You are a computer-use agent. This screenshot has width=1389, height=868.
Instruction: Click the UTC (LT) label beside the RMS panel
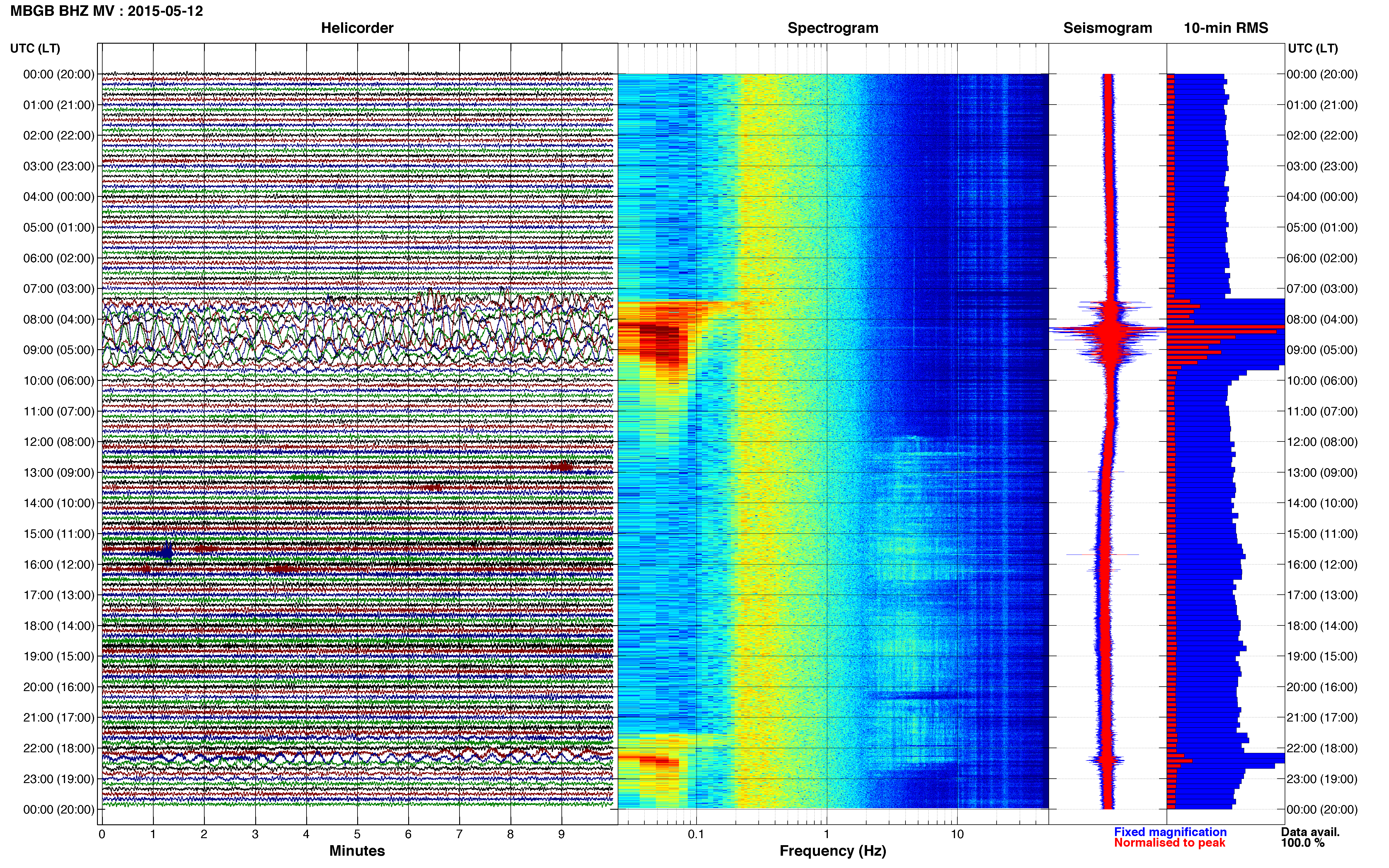[1313, 48]
